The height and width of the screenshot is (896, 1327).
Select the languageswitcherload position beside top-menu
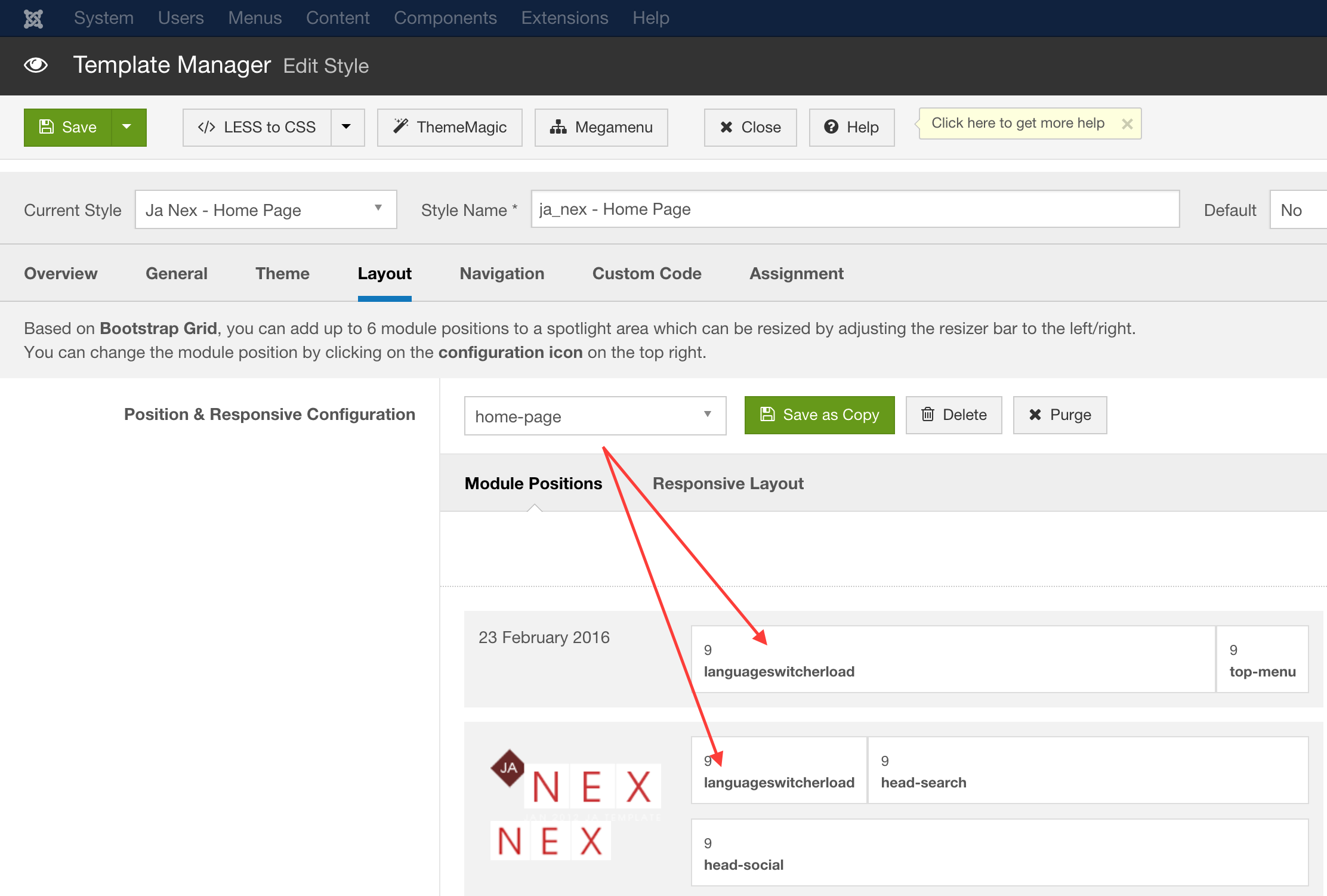pos(953,659)
